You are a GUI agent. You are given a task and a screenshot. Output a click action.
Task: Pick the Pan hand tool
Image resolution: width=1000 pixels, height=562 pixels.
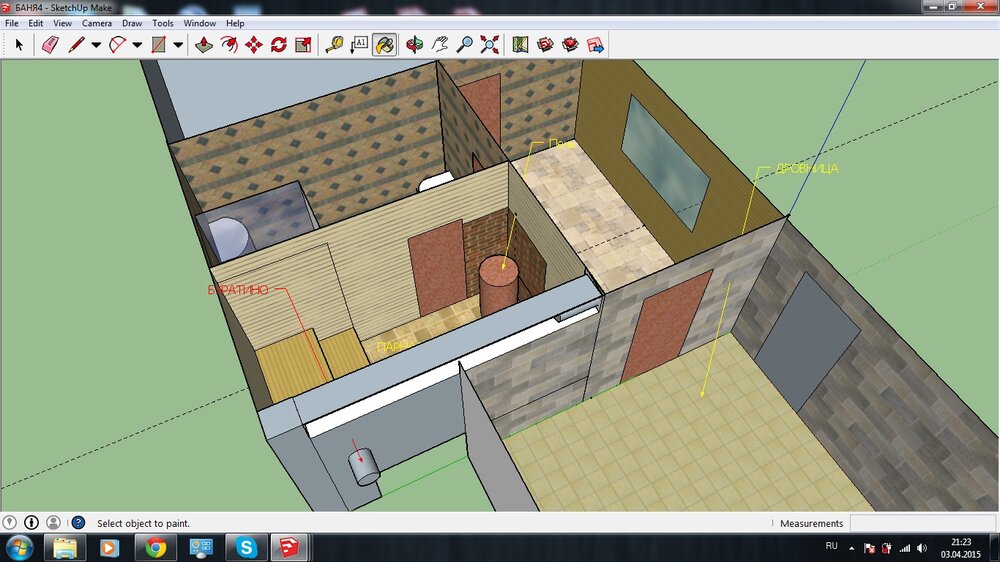tap(439, 45)
